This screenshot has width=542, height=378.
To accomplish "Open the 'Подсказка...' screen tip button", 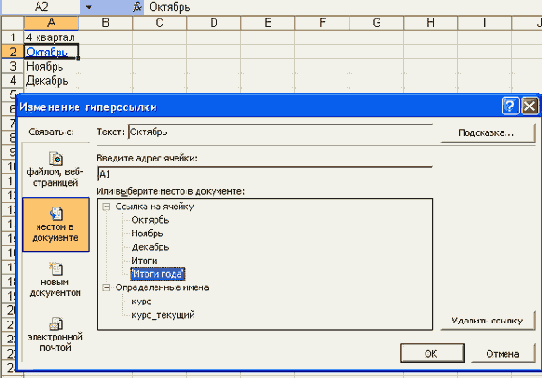I will click(x=487, y=133).
